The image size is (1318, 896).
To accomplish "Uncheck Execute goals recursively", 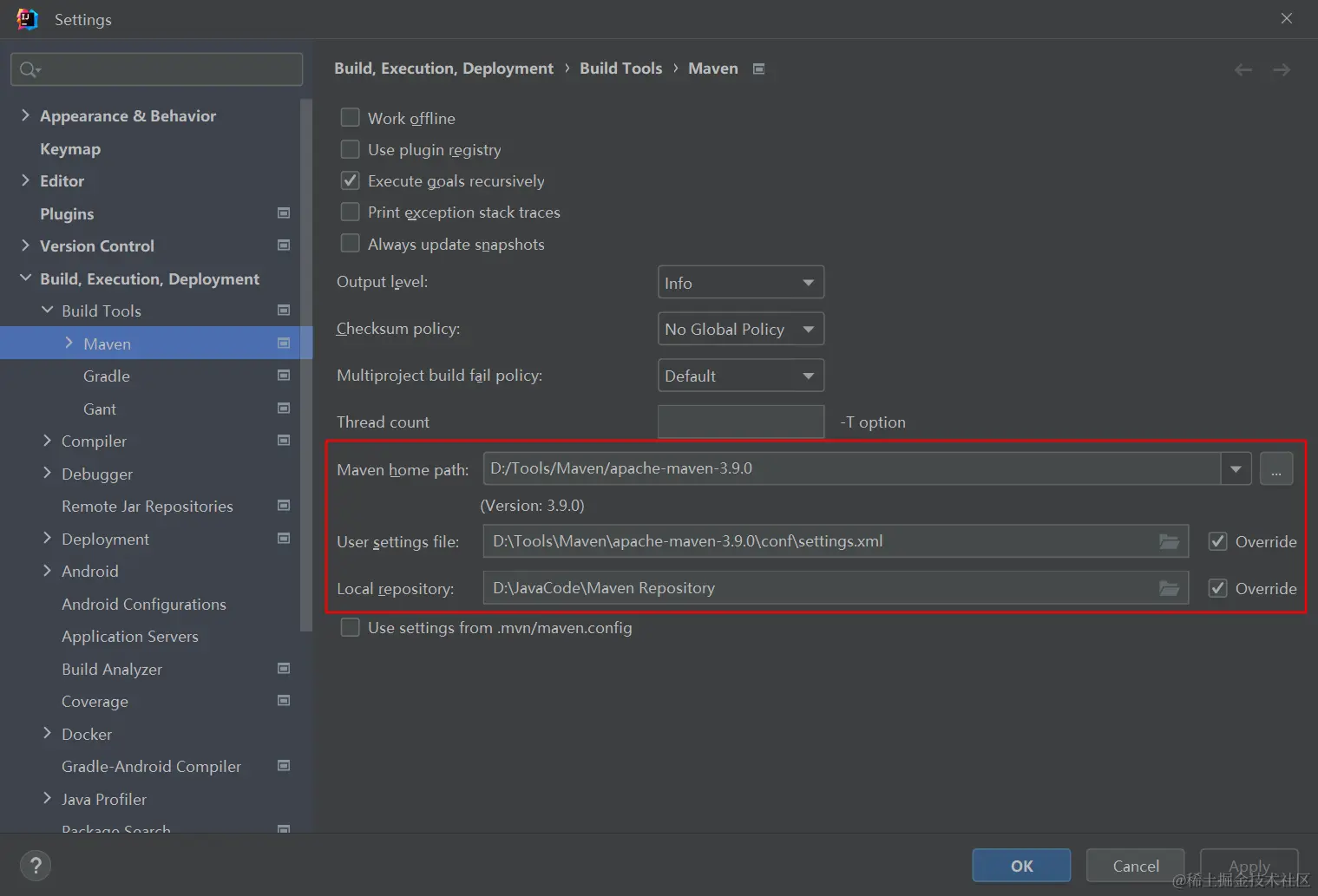I will coord(350,180).
